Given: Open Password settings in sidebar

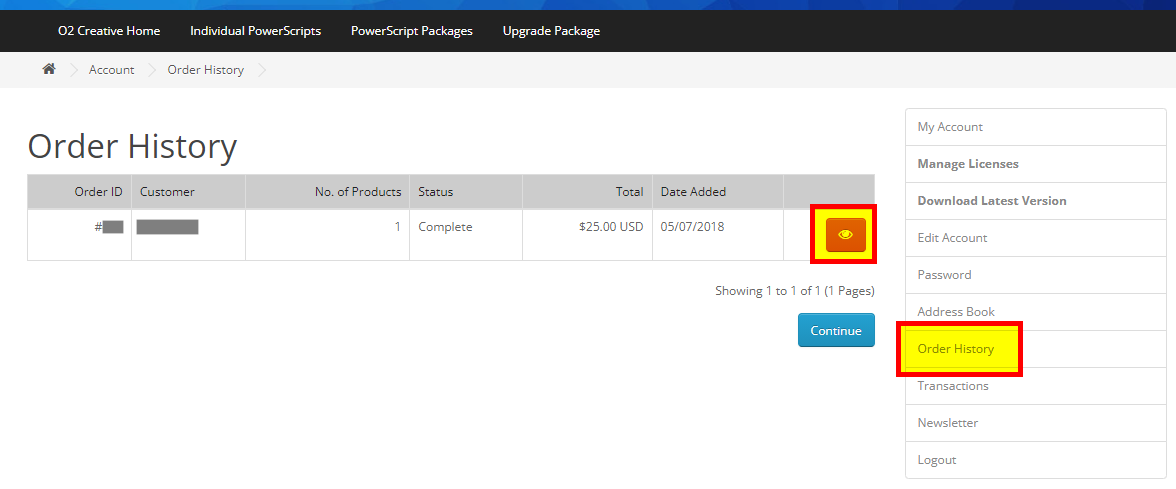Looking at the screenshot, I should coord(944,275).
